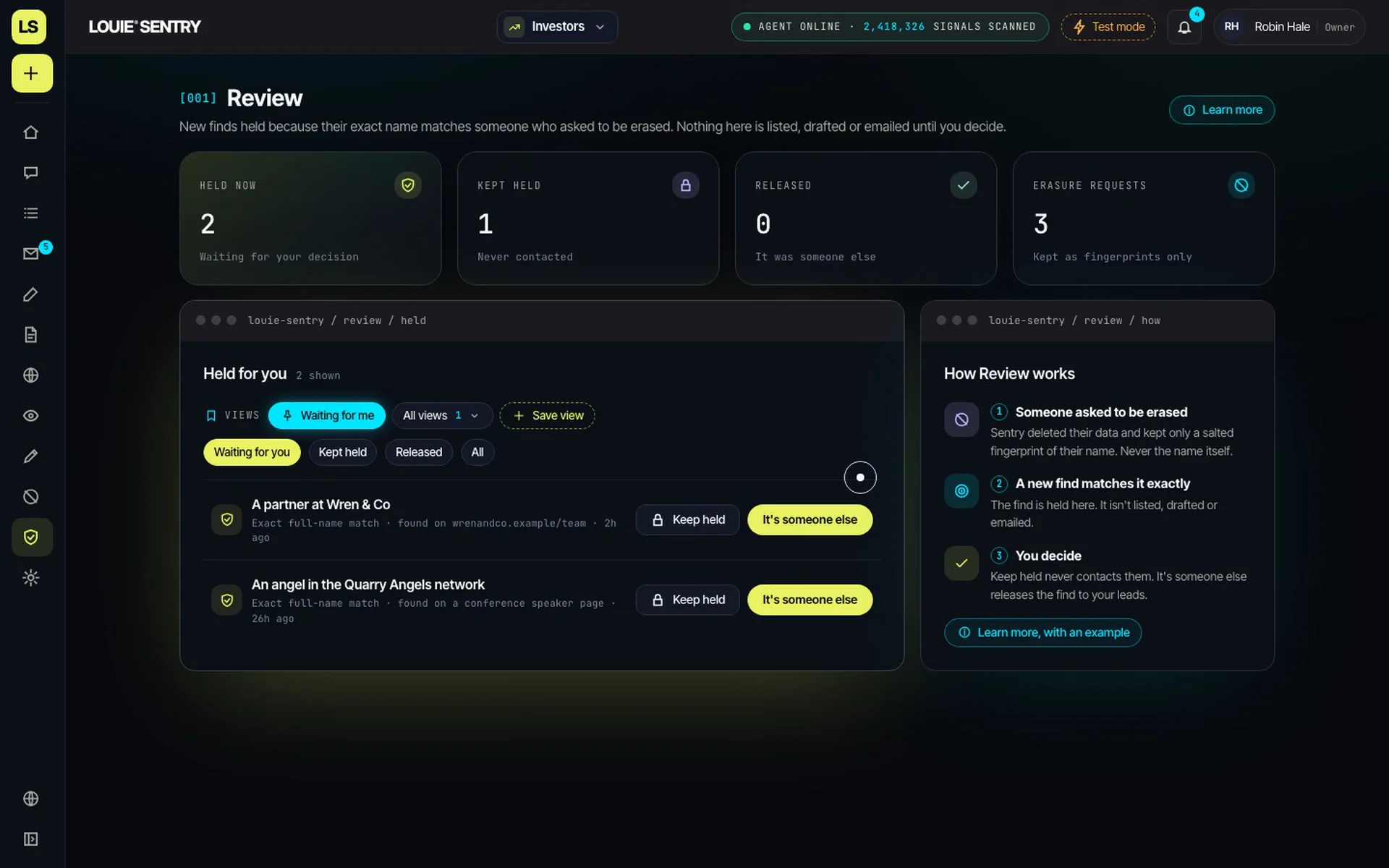This screenshot has width=1389, height=868.
Task: Switch to the All filter
Action: click(477, 452)
